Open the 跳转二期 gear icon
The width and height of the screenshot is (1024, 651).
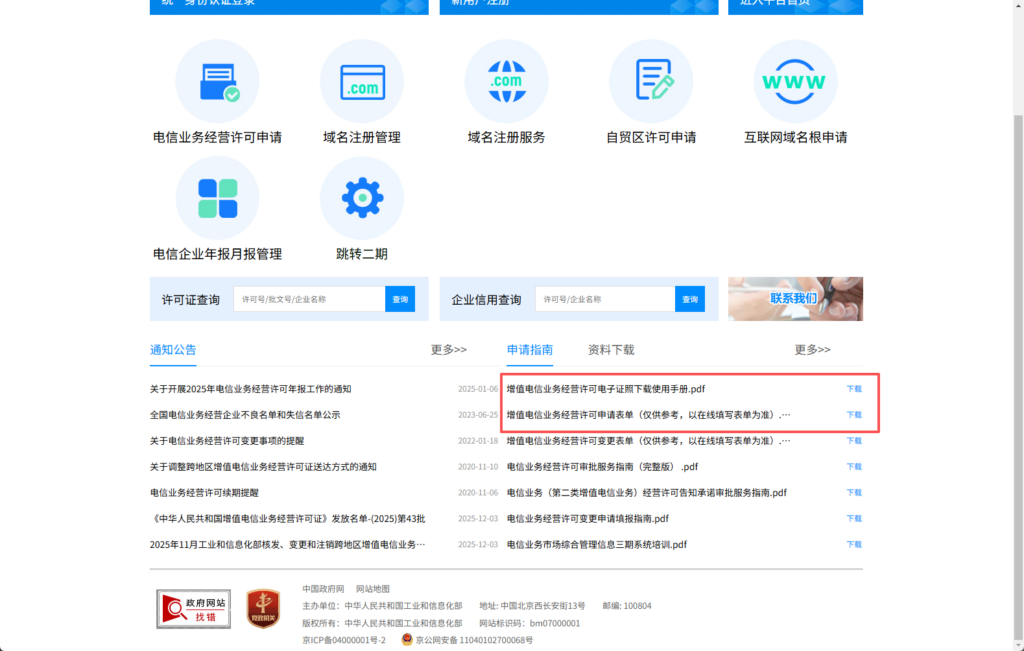pyautogui.click(x=361, y=198)
